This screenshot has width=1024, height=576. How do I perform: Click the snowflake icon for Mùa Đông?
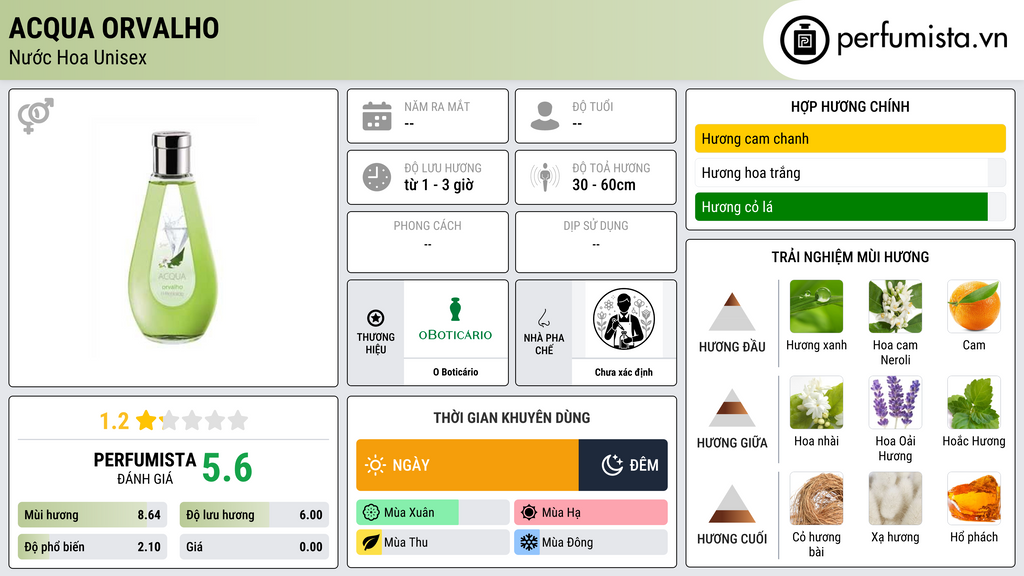click(528, 542)
